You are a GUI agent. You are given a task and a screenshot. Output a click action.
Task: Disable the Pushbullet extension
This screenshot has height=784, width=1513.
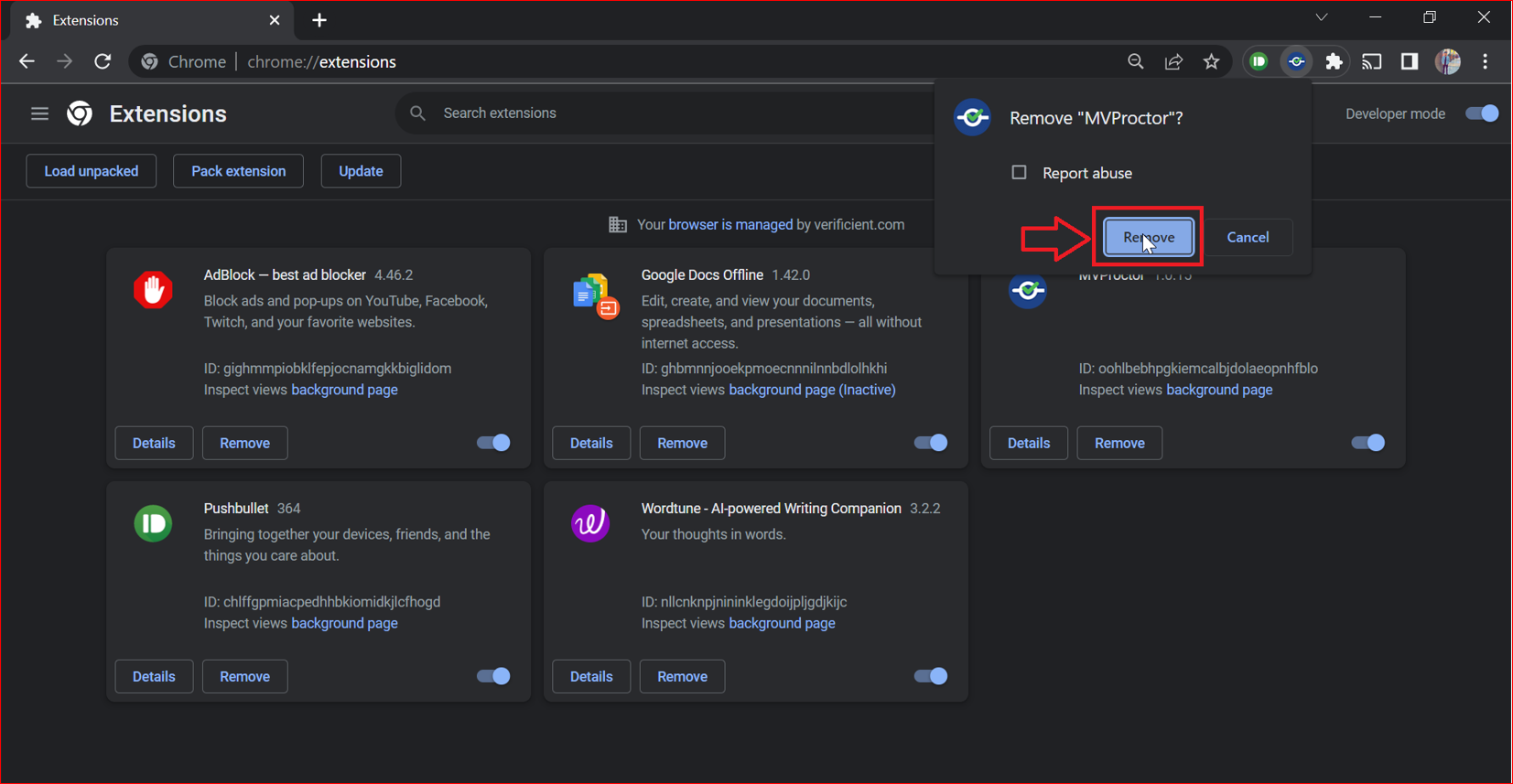click(493, 676)
